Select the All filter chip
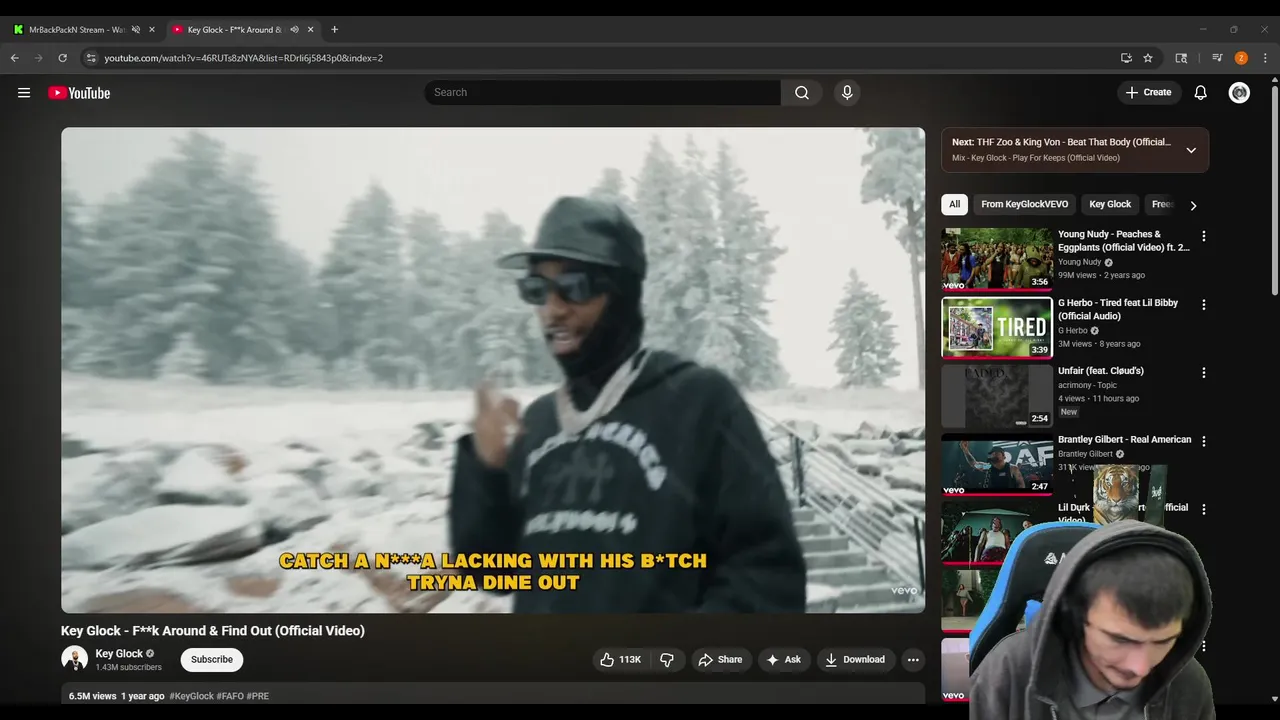The image size is (1280, 720). 954,204
